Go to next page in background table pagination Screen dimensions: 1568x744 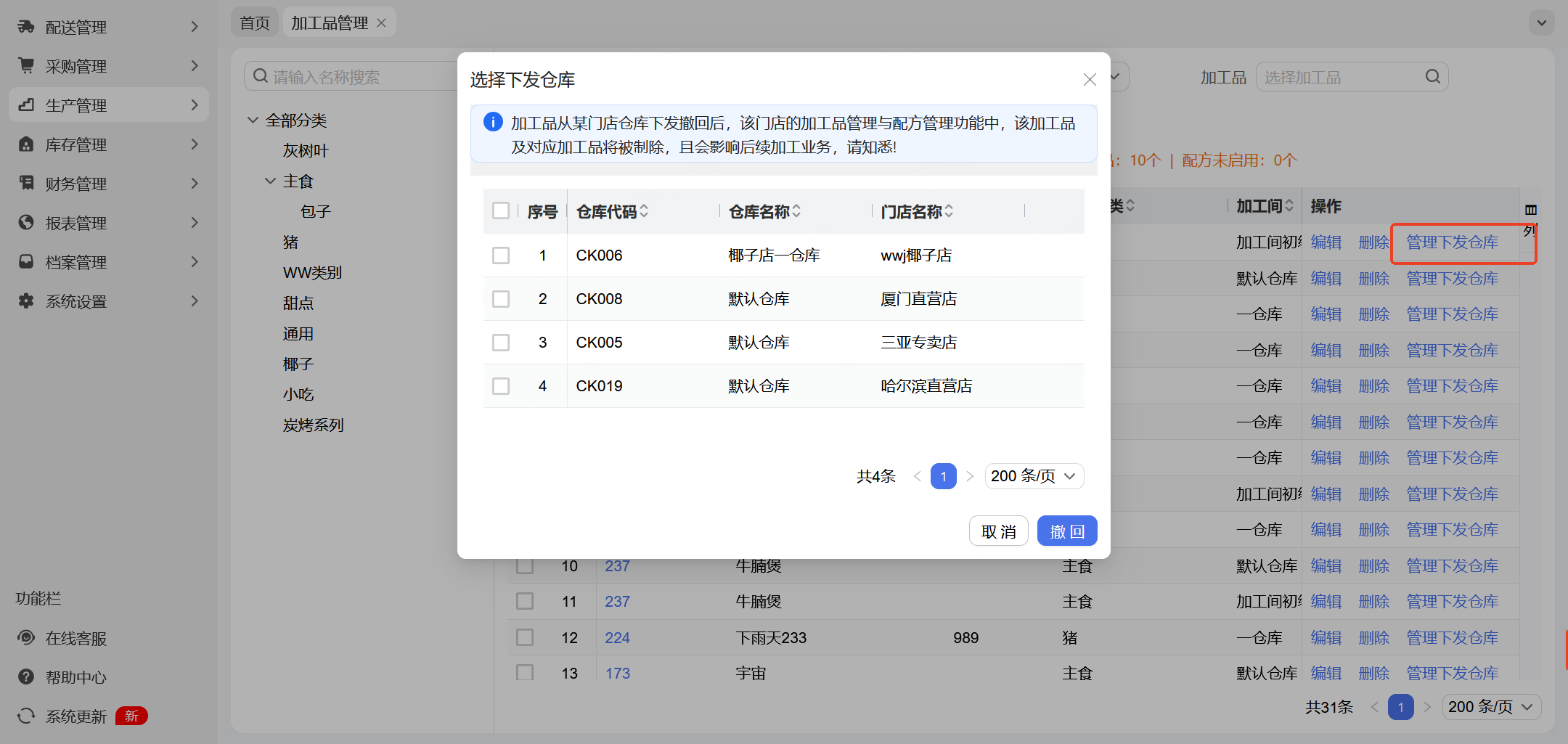pos(1427,707)
